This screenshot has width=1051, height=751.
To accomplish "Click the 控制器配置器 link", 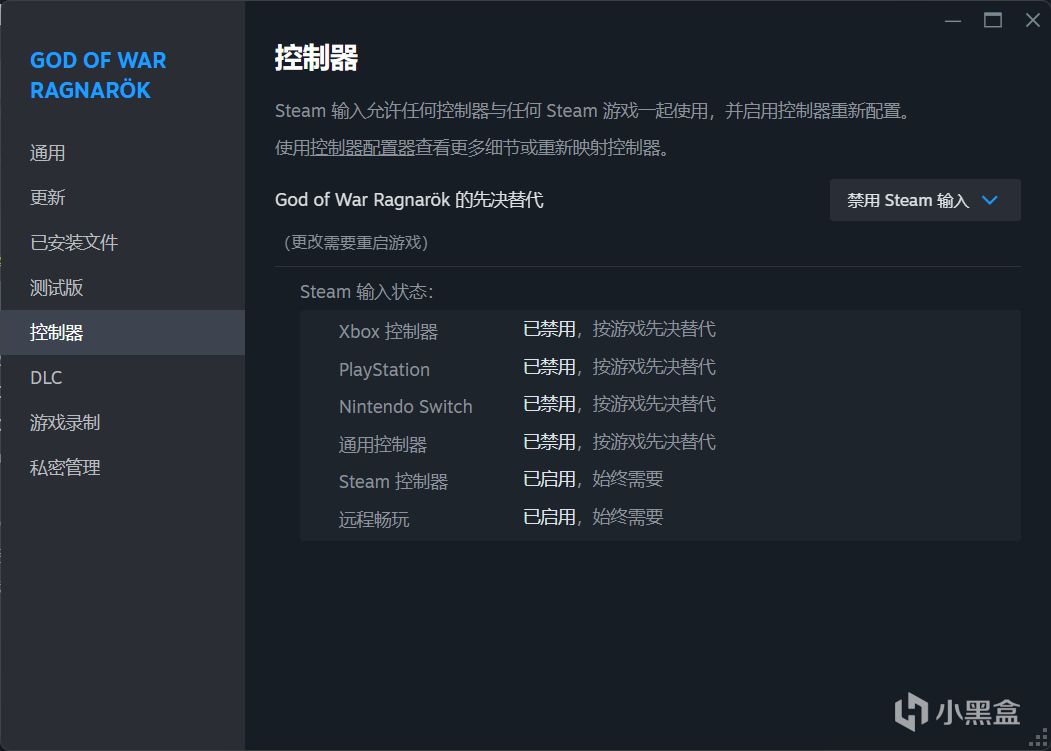I will (x=363, y=148).
